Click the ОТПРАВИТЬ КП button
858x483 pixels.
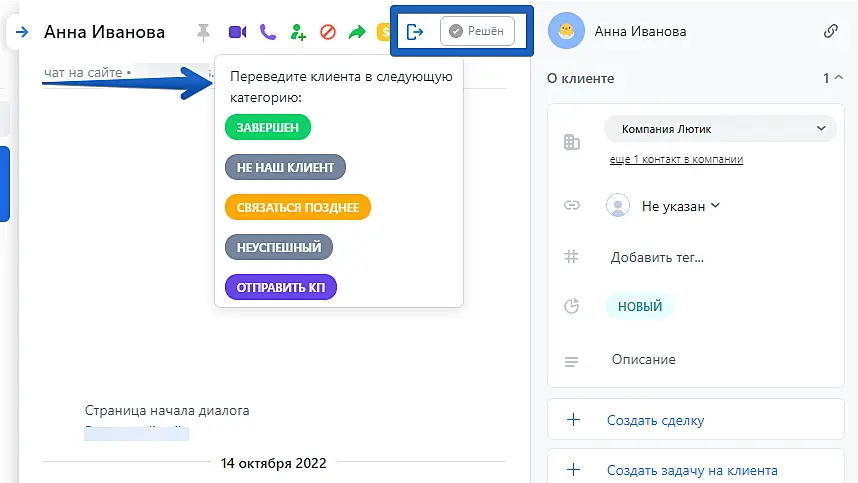pos(281,288)
